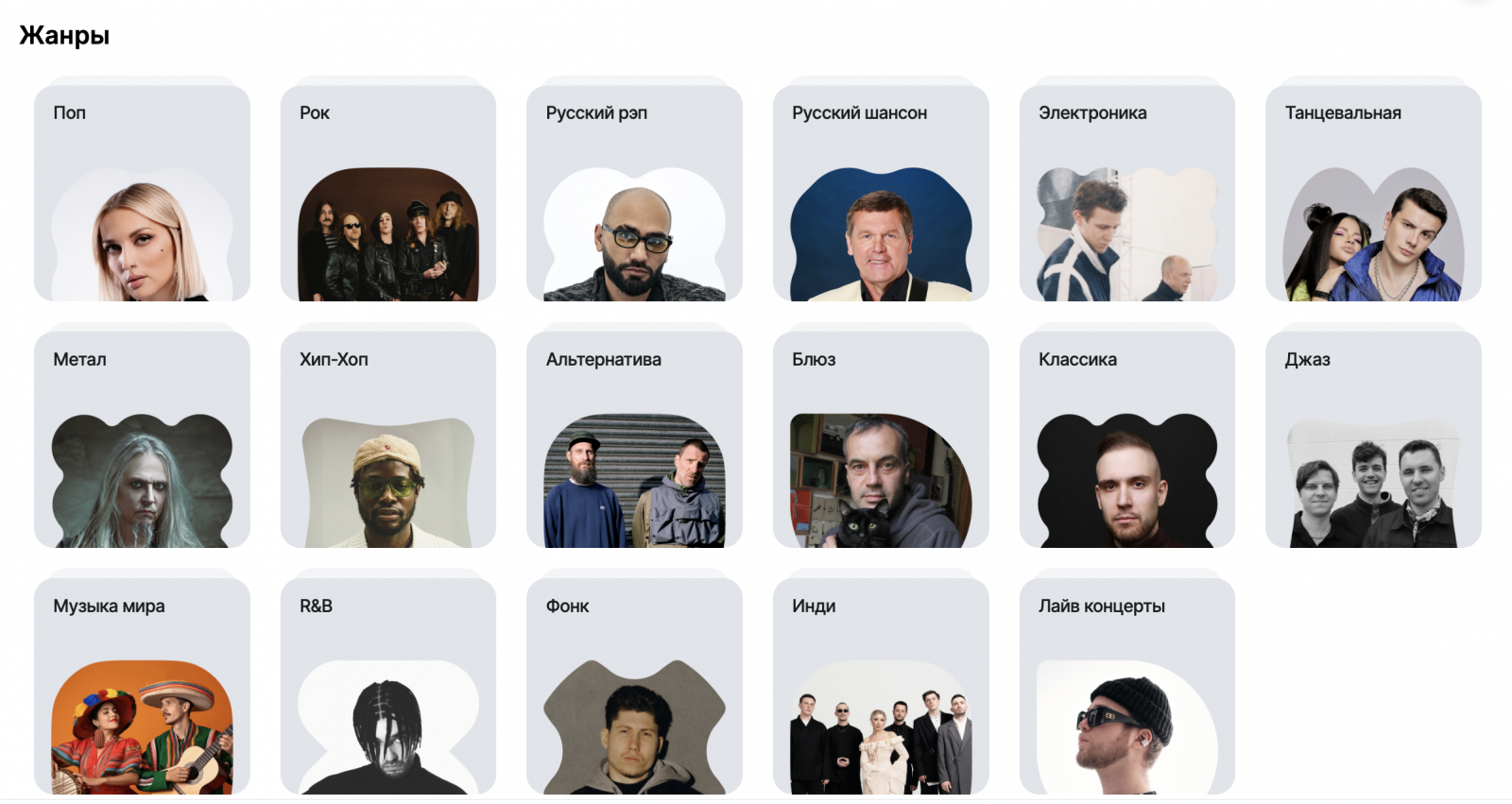This screenshot has width=1512, height=804.
Task: Select the Танцевальная genre card
Action: point(1373,193)
